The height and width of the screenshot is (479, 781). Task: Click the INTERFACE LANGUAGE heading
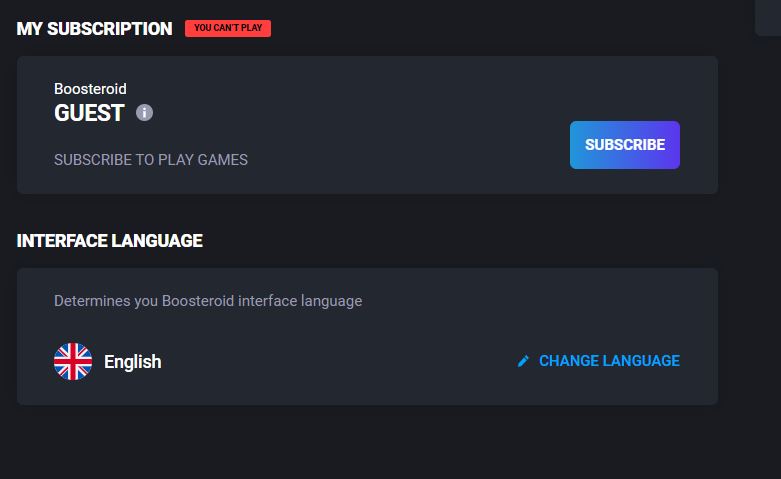pos(110,241)
